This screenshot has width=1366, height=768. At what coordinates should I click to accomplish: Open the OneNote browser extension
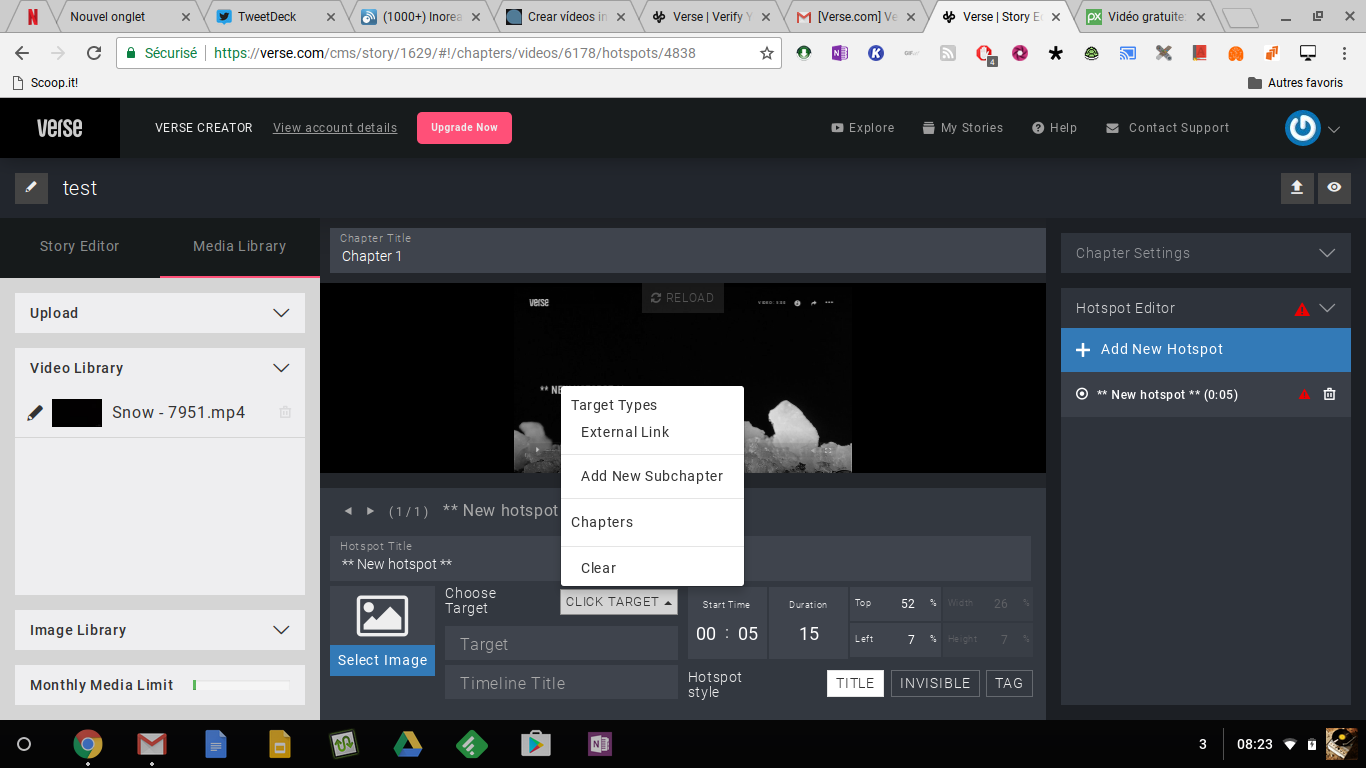coord(840,53)
